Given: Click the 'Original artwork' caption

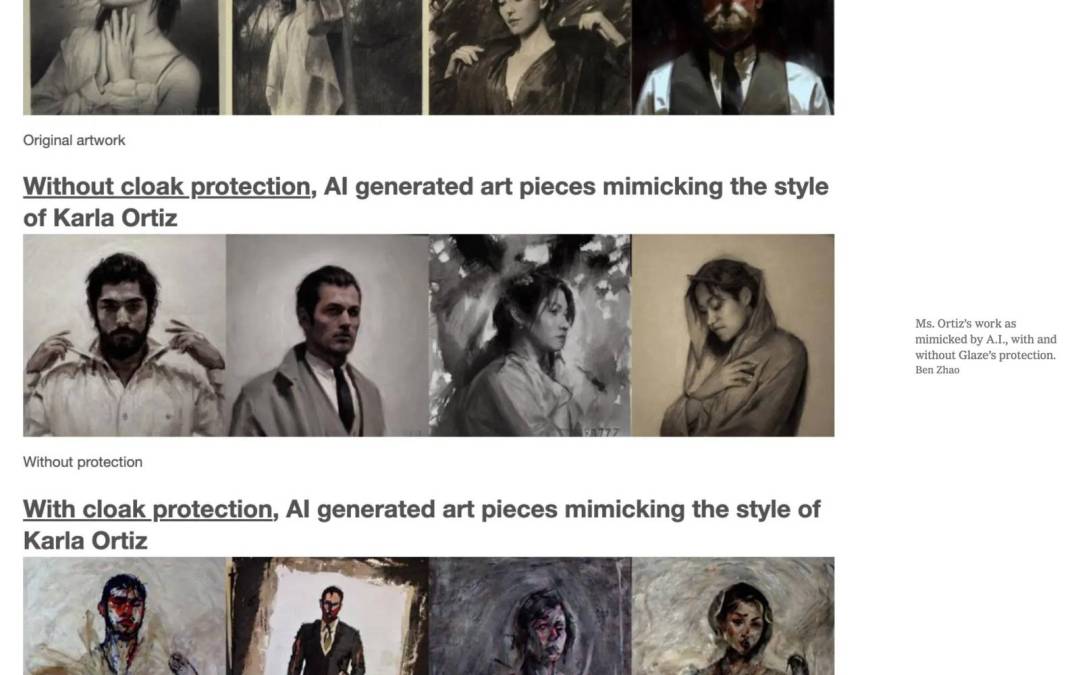Looking at the screenshot, I should [x=74, y=141].
